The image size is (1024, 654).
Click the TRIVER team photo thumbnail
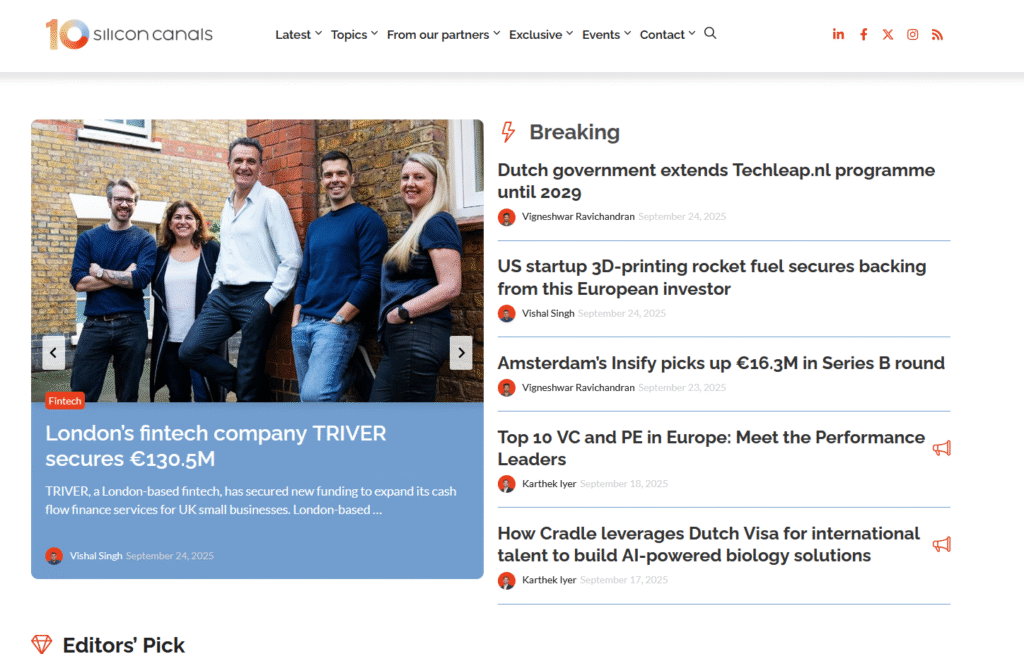pyautogui.click(x=257, y=260)
